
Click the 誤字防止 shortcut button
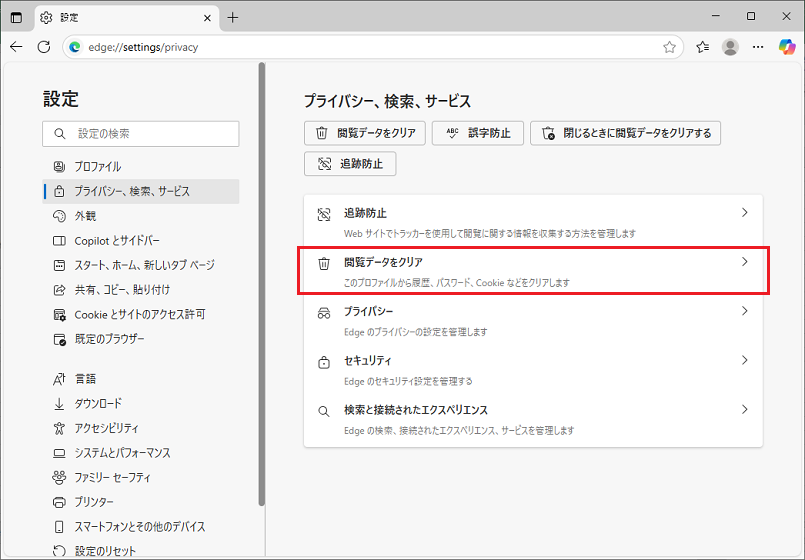click(x=477, y=133)
